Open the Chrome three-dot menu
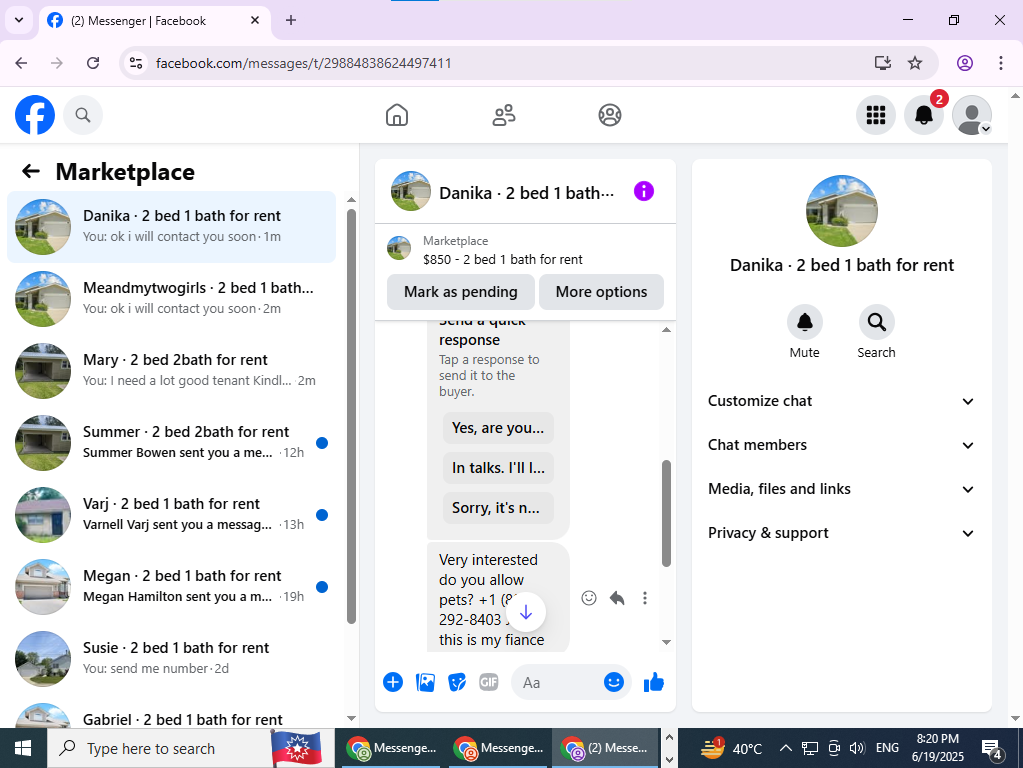The height and width of the screenshot is (768, 1023). click(1000, 63)
